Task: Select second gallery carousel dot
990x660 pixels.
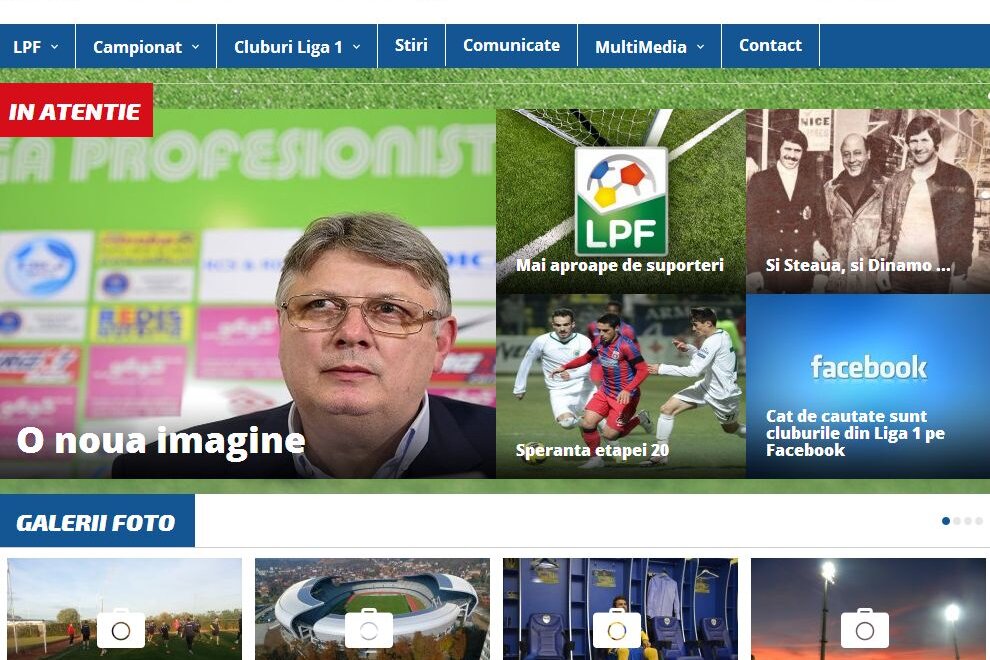Action: (957, 521)
